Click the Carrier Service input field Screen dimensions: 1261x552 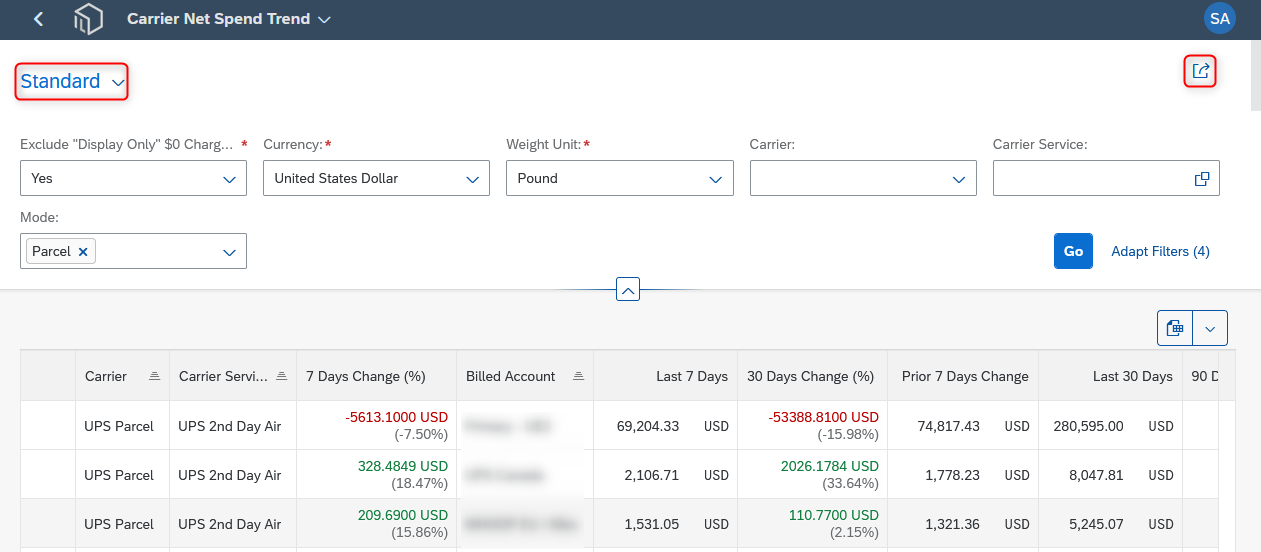click(1090, 178)
